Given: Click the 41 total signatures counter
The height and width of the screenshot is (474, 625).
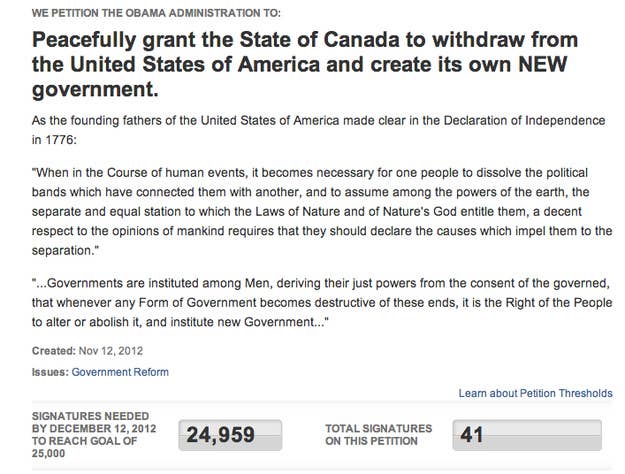Looking at the screenshot, I should pos(527,435).
